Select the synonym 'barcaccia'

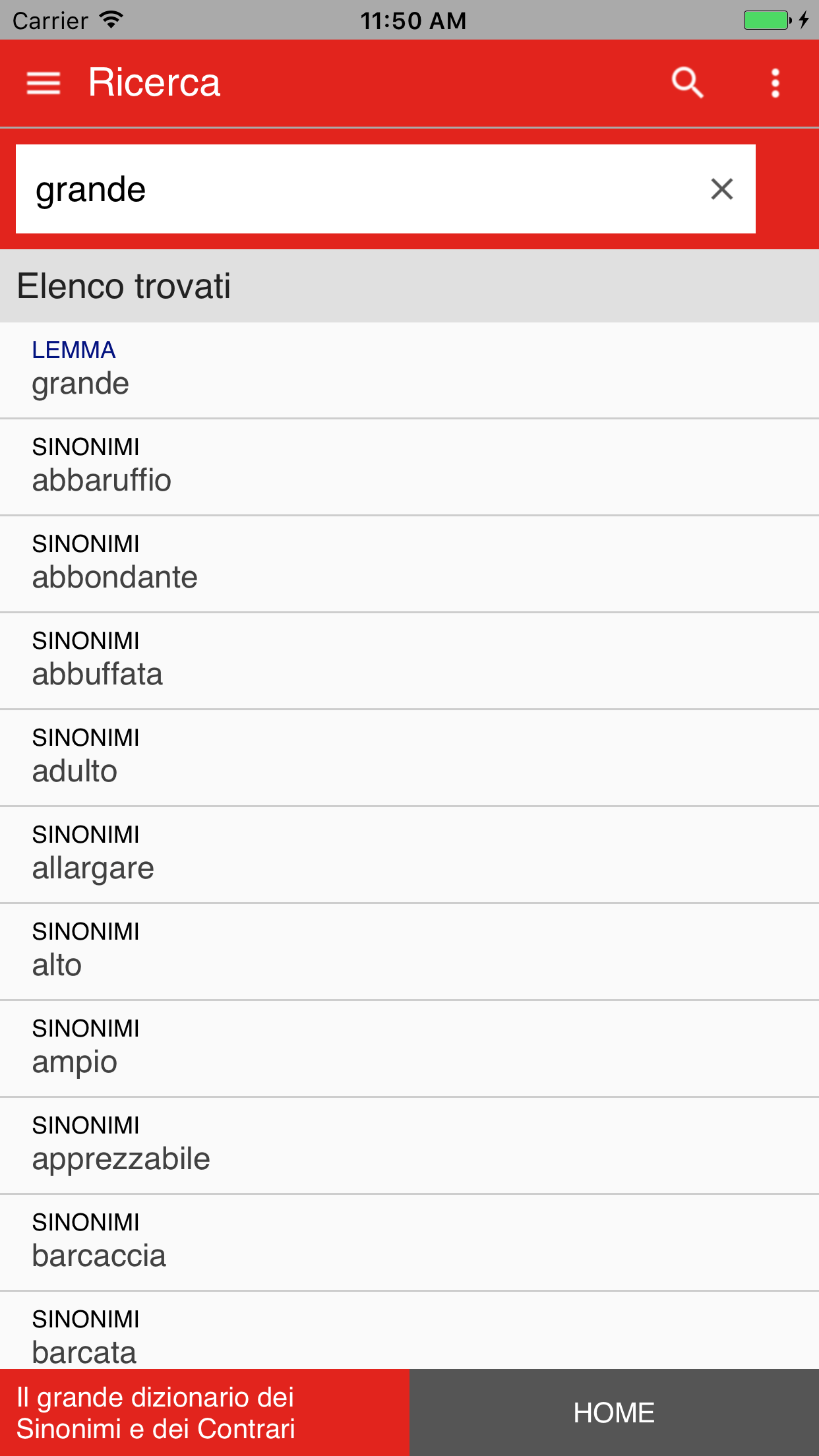click(409, 1242)
